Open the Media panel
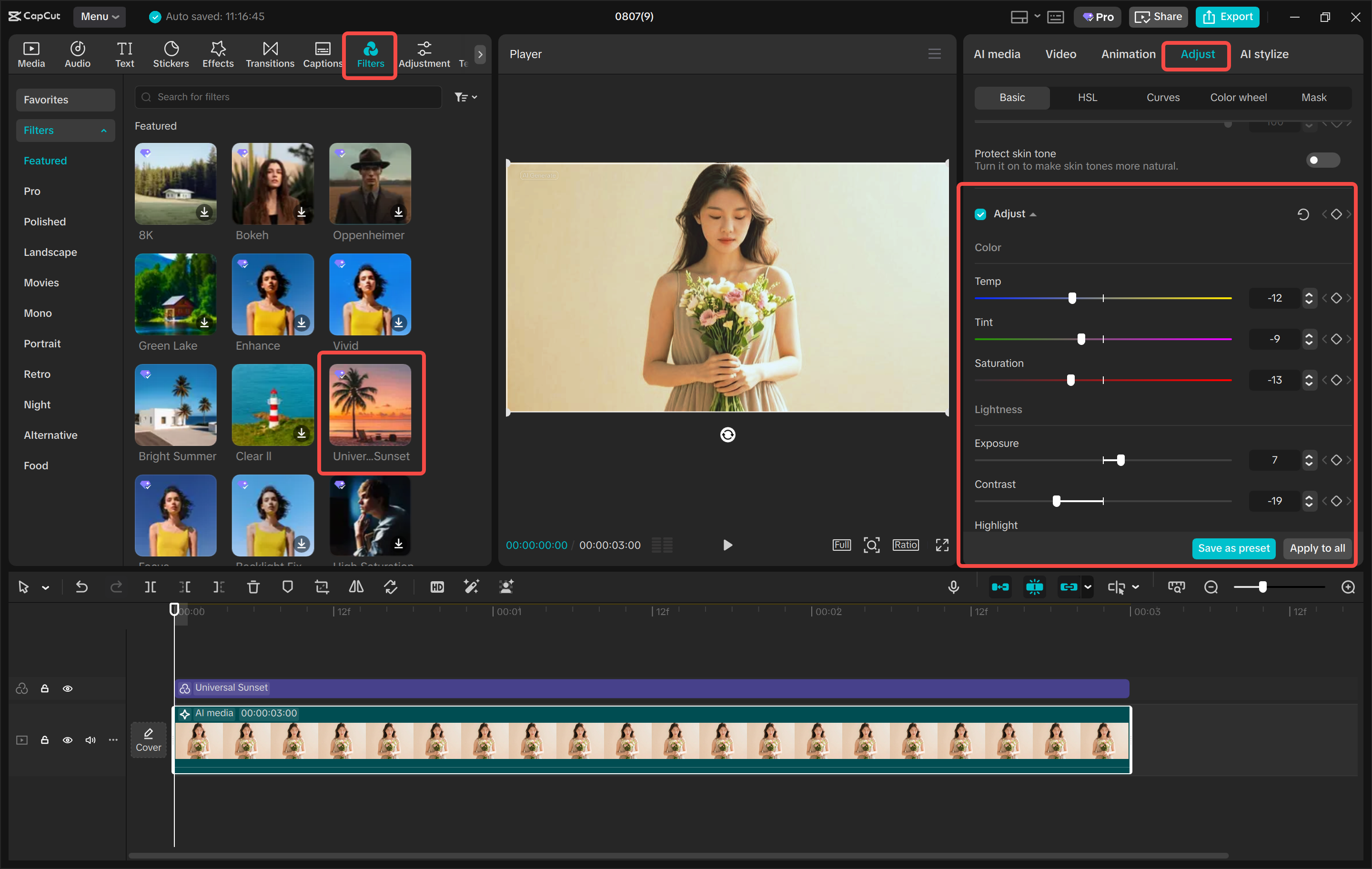This screenshot has height=869, width=1372. (31, 55)
